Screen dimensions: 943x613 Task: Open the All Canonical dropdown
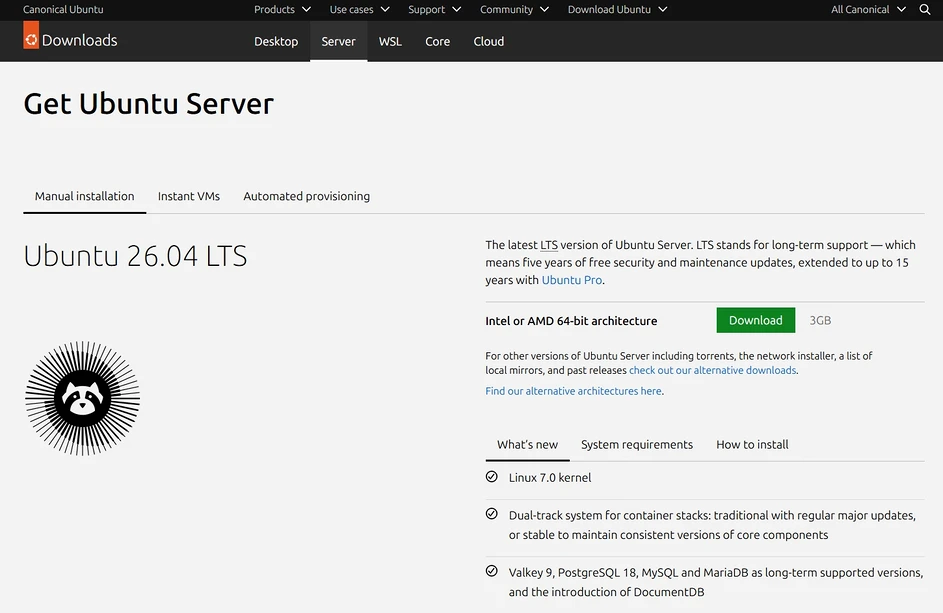pos(868,9)
